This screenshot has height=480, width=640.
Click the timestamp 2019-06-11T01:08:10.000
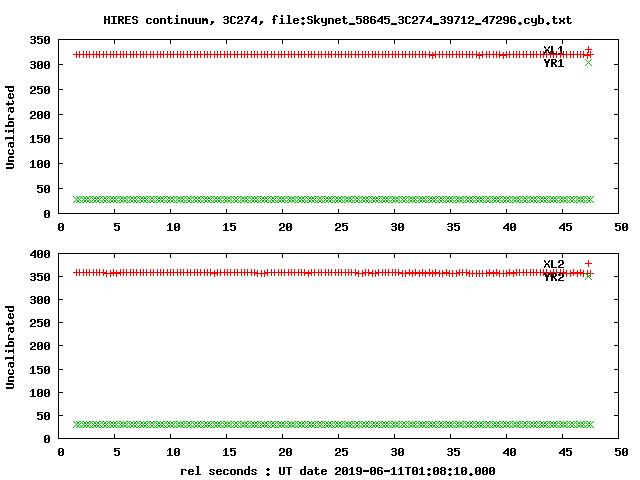point(415,471)
